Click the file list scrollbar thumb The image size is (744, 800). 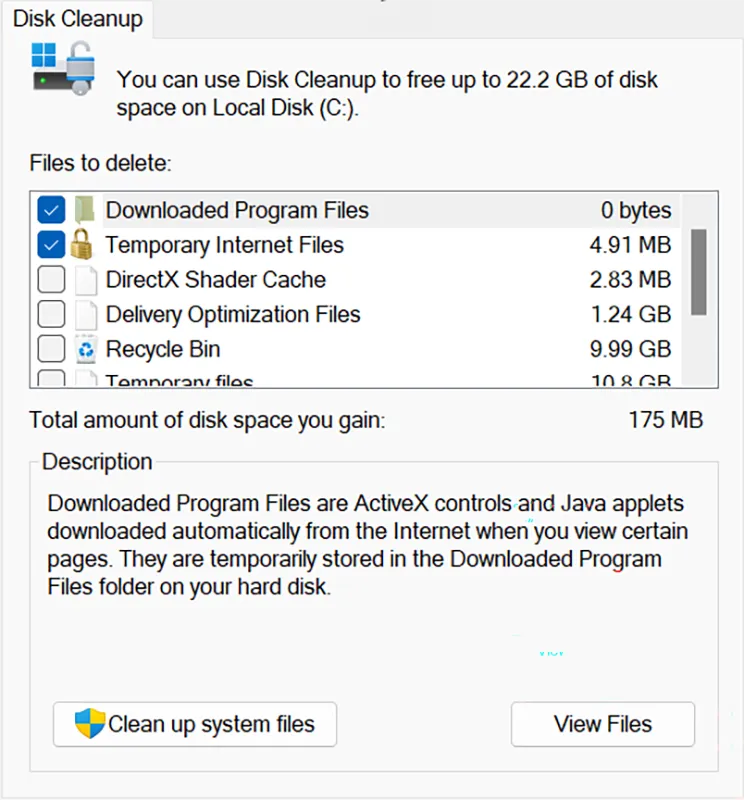pyautogui.click(x=698, y=270)
